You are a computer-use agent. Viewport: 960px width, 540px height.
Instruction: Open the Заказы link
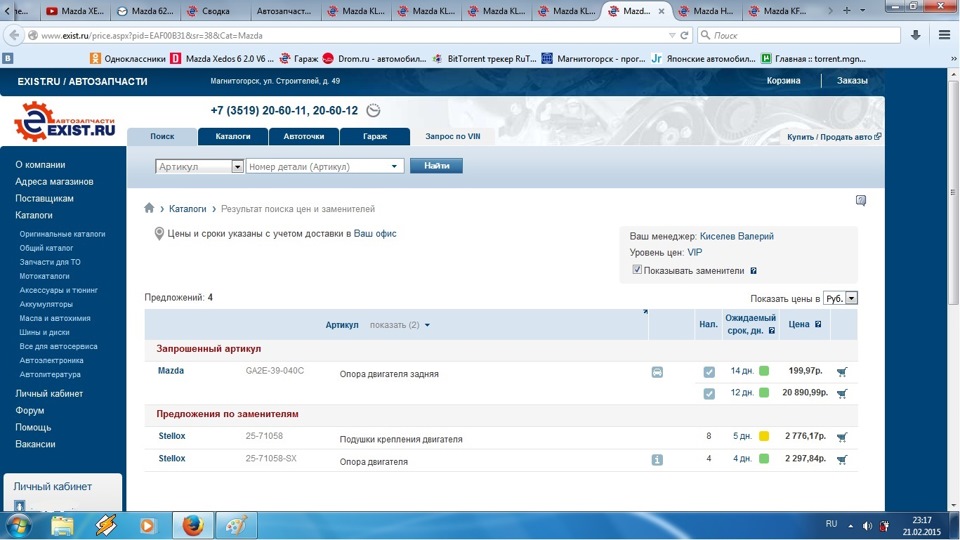852,81
